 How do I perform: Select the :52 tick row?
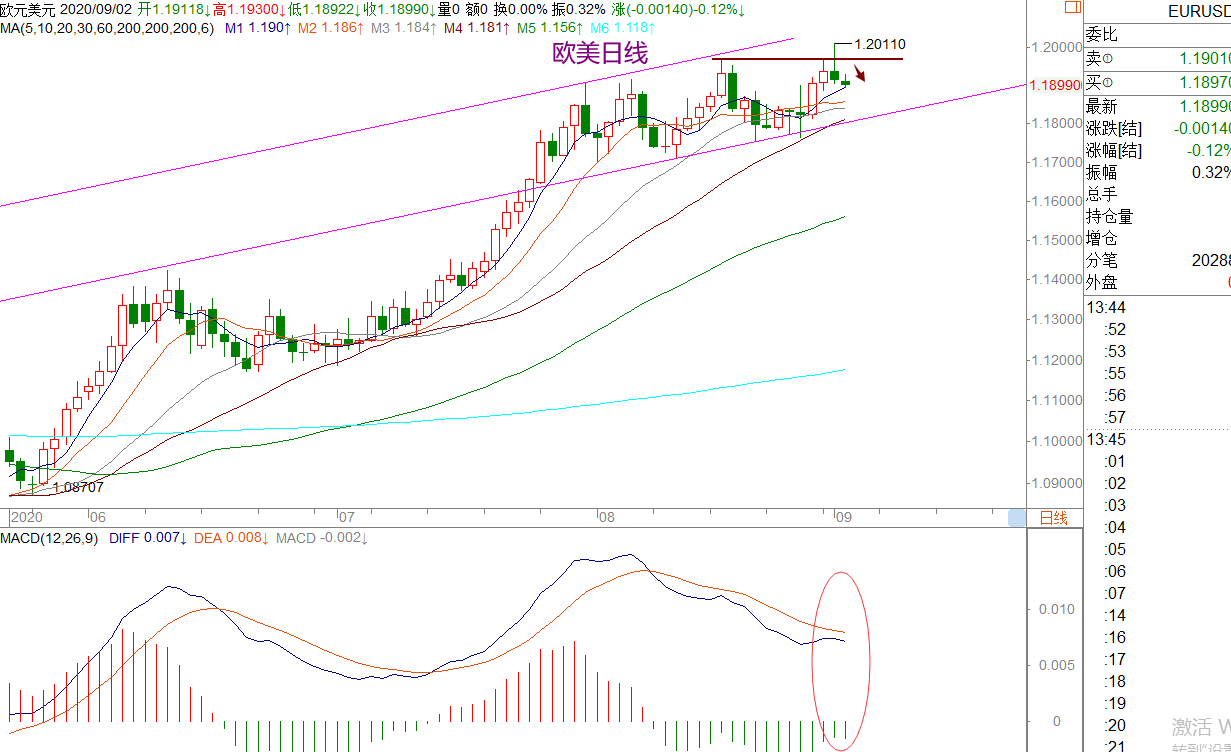pos(1158,329)
